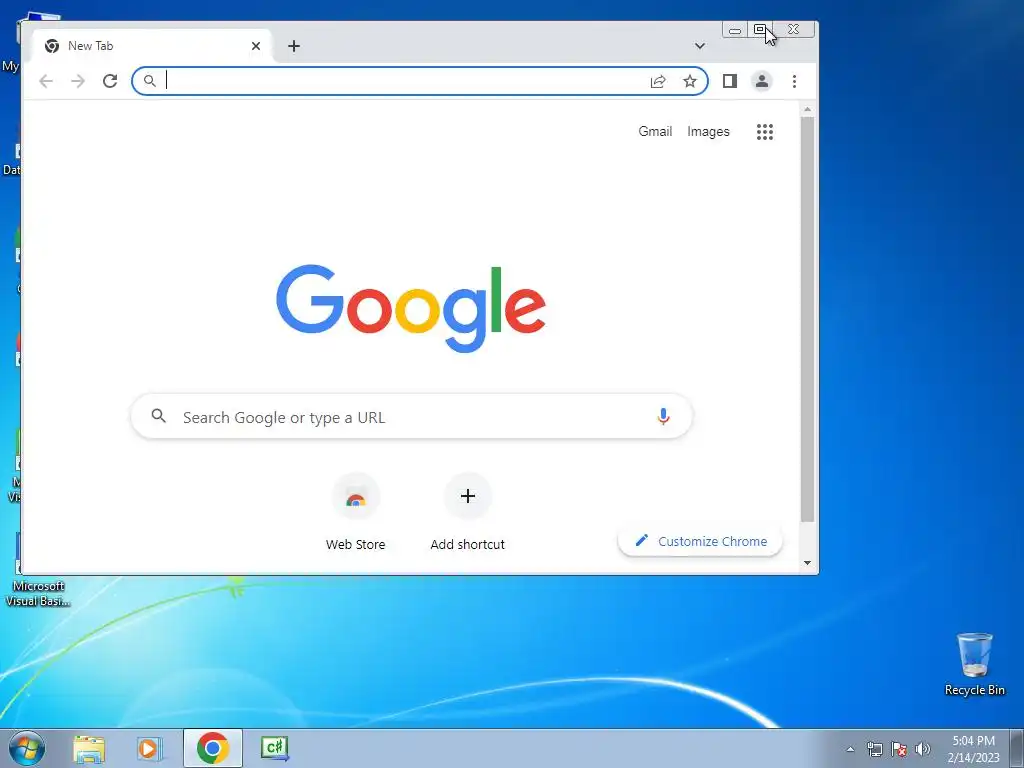Click the search icon in the address bar
The width and height of the screenshot is (1024, 768).
click(x=150, y=81)
